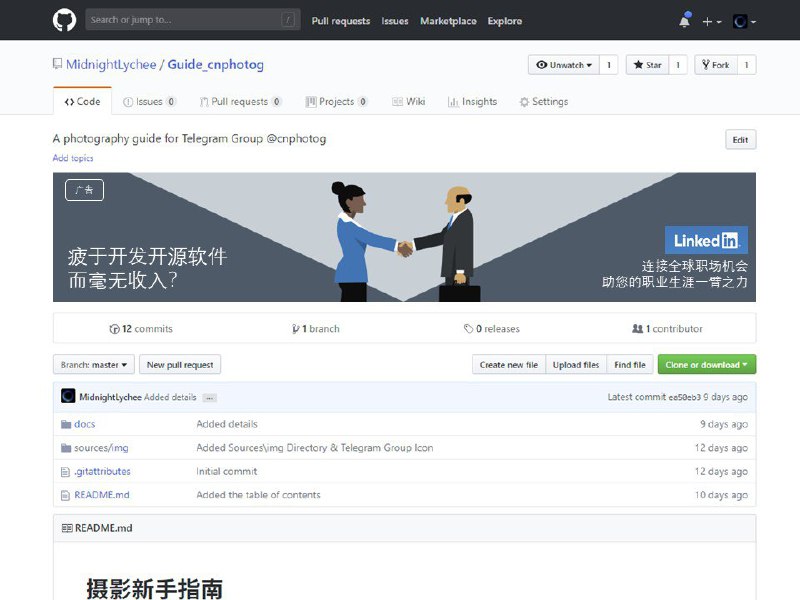Focus the Search or jump to field
Screen dimensions: 800x600
(x=193, y=20)
